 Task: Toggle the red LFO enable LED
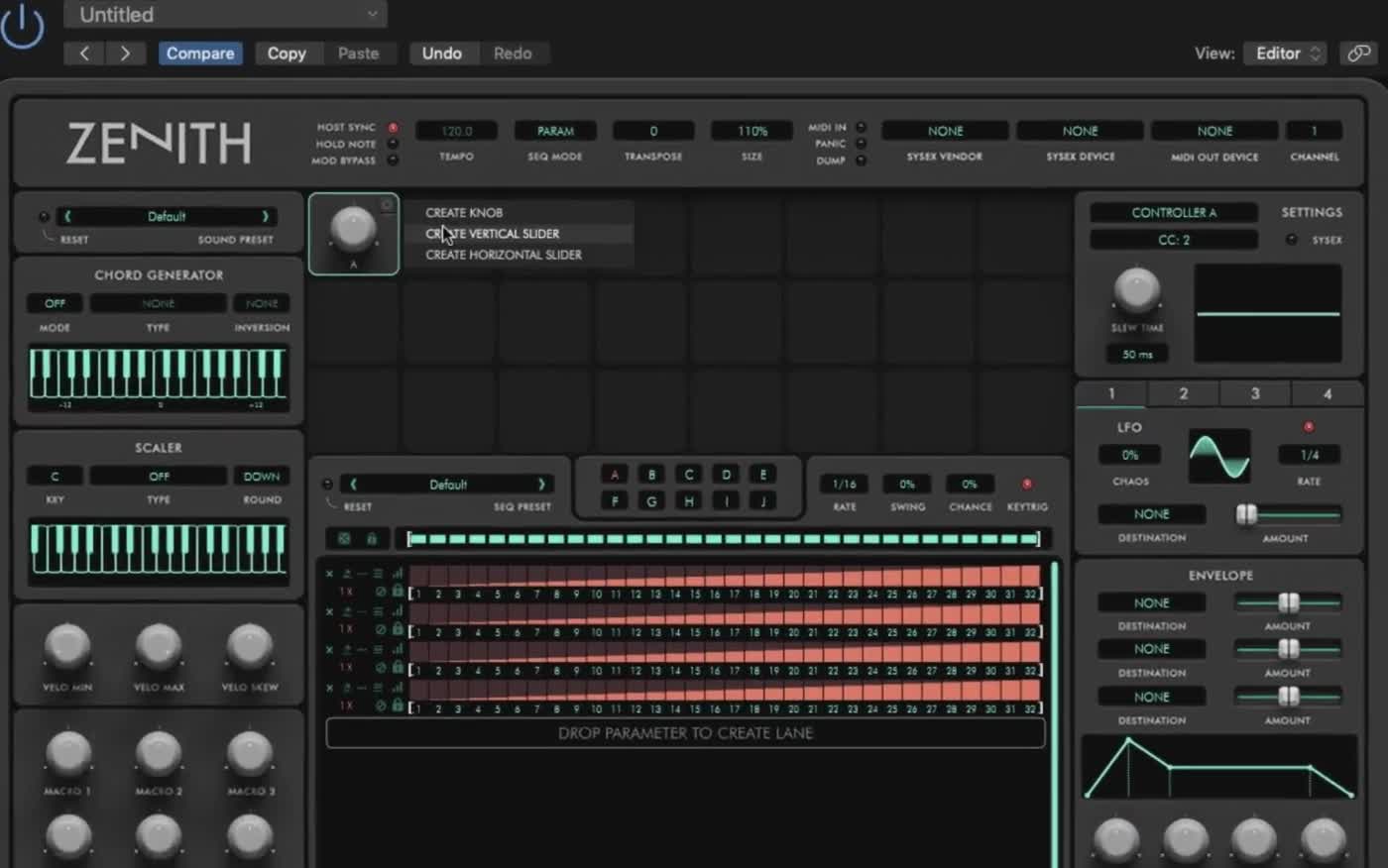coord(1309,427)
